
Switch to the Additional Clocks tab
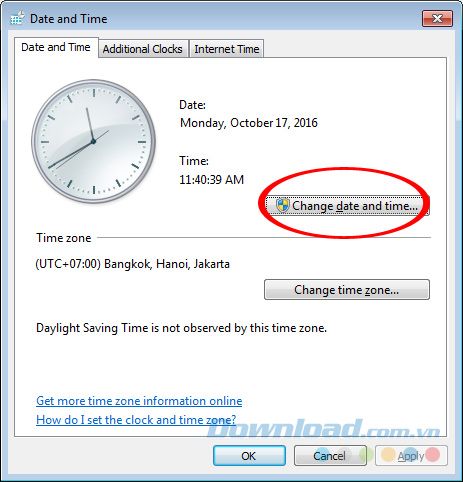click(x=143, y=49)
